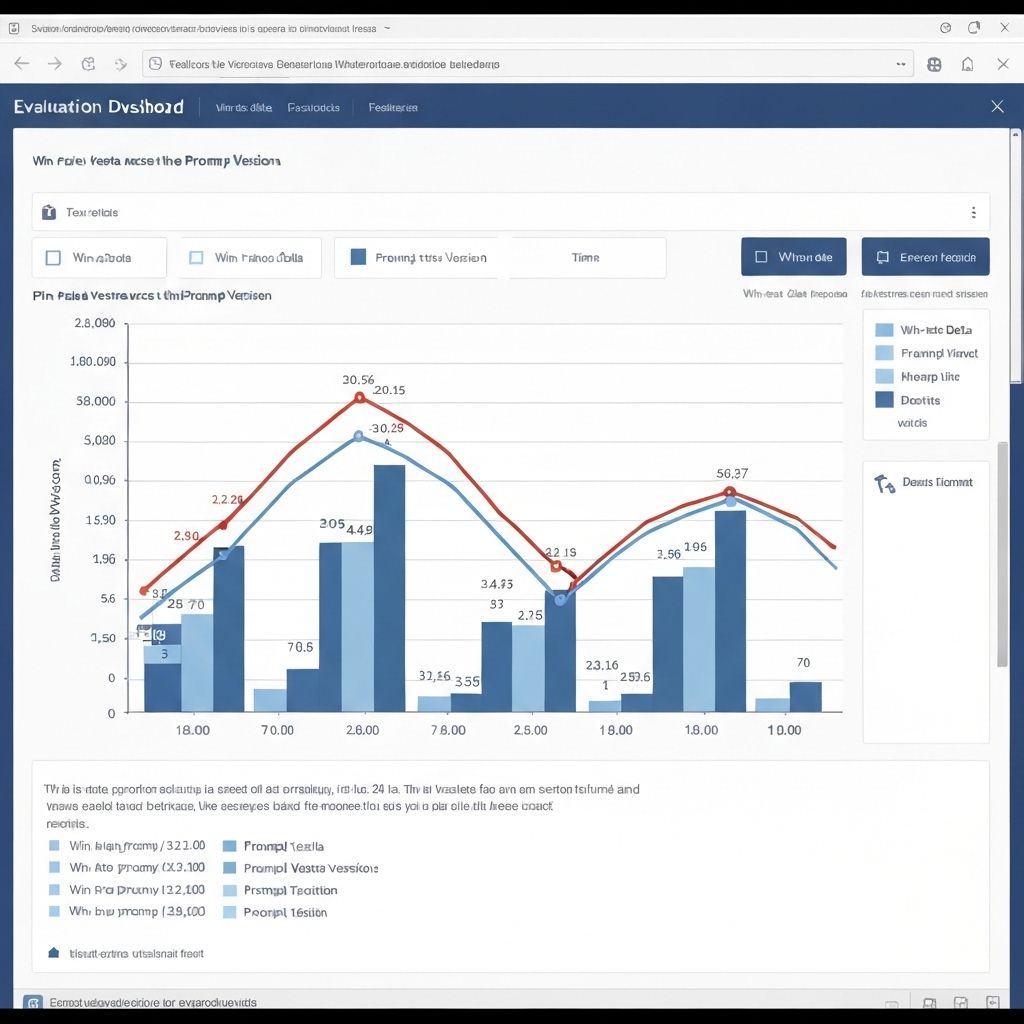Click the upload icon in the search field
Viewport: 1024px width, 1024px height.
(x=50, y=212)
